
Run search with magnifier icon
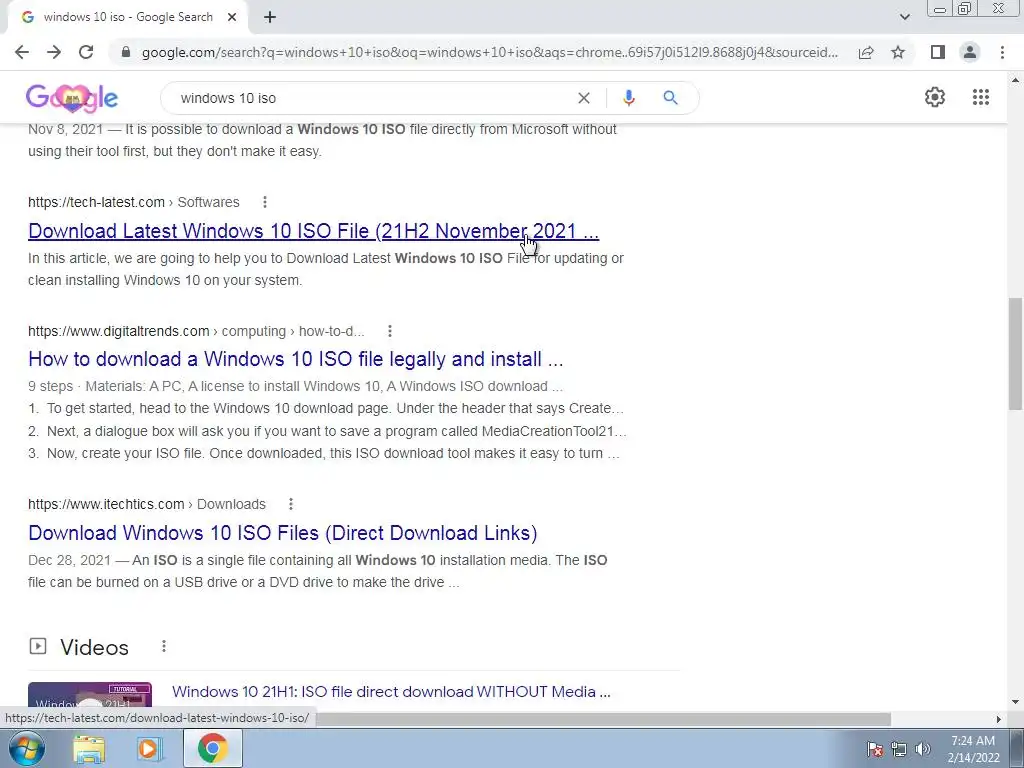point(670,98)
